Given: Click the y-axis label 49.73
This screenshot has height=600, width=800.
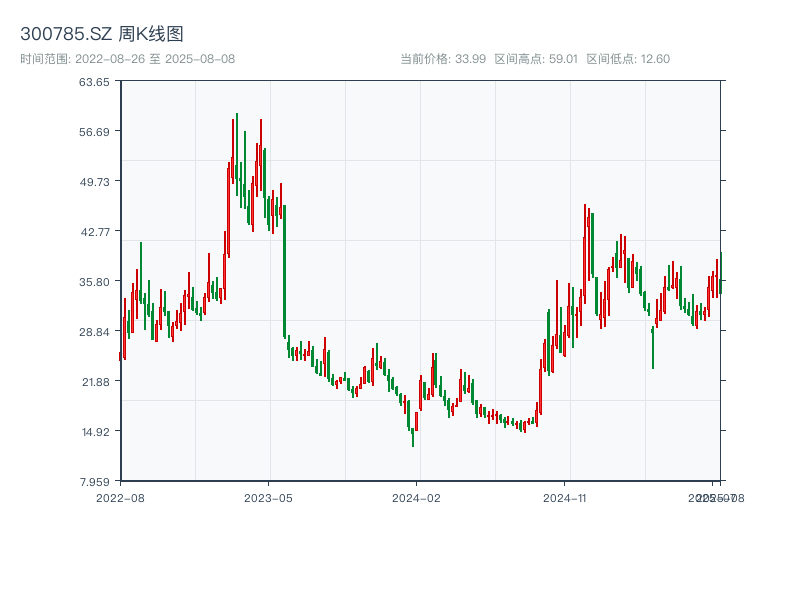Looking at the screenshot, I should point(94,182).
